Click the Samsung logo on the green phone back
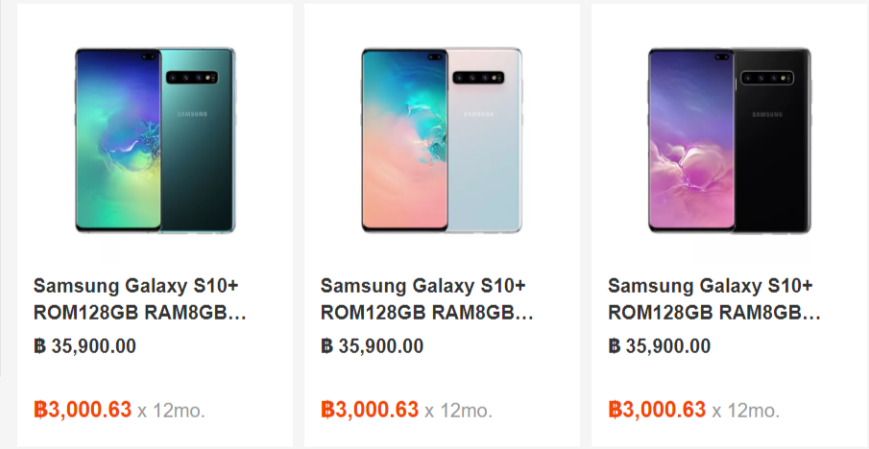 pyautogui.click(x=192, y=114)
